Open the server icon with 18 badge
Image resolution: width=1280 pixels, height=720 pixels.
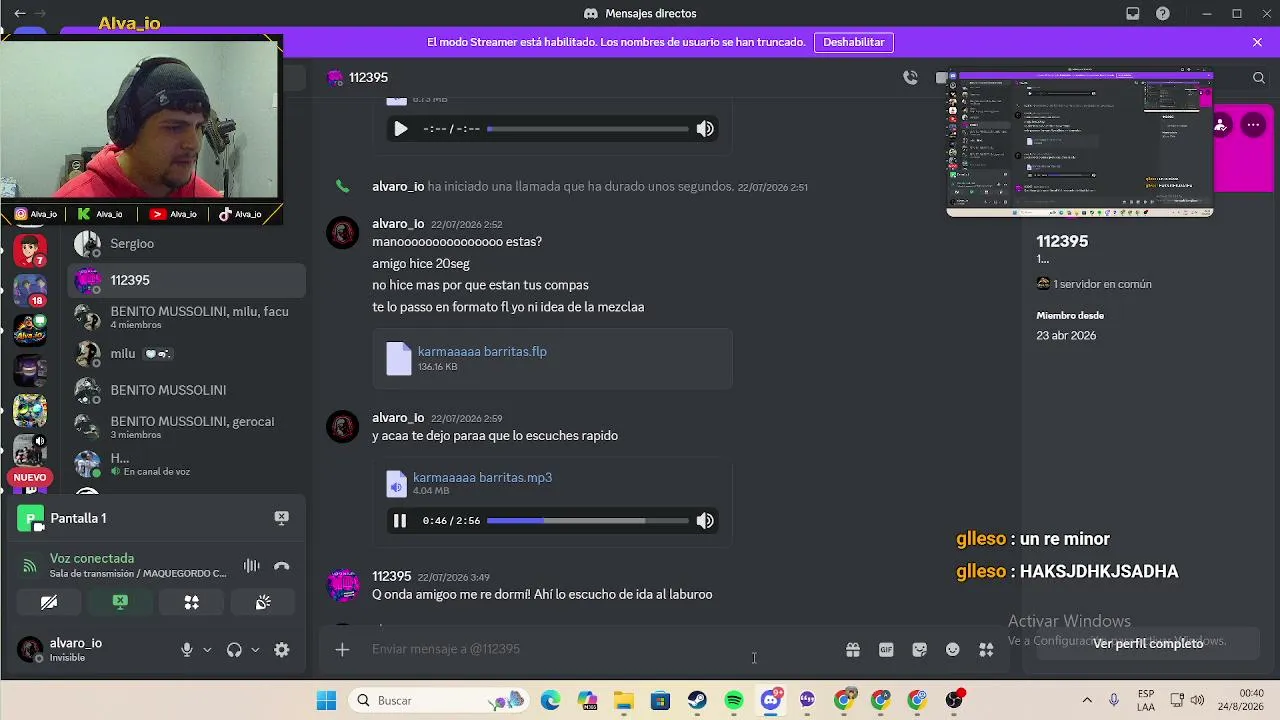pyautogui.click(x=30, y=289)
